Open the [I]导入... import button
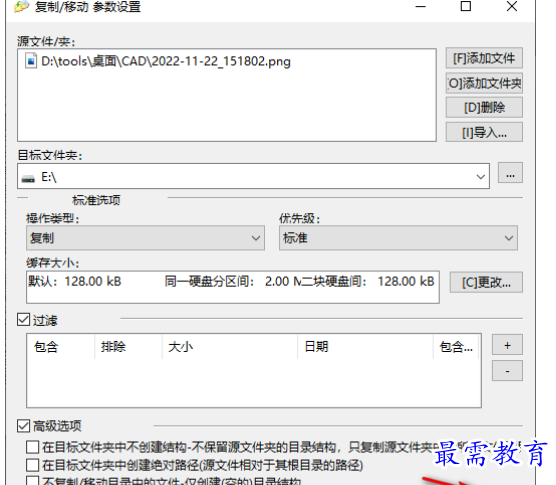The width and height of the screenshot is (556, 485). (484, 133)
